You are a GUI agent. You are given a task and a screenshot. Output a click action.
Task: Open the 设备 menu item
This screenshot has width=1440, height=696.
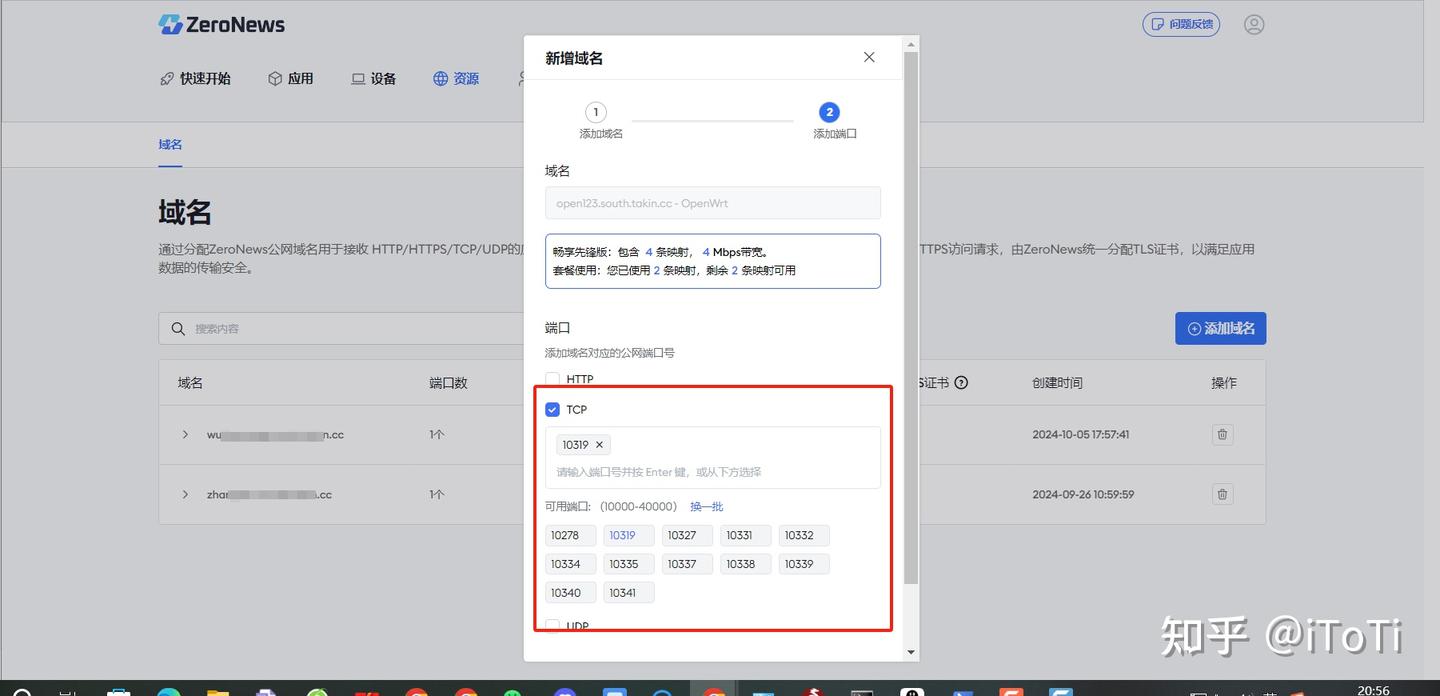(x=373, y=78)
